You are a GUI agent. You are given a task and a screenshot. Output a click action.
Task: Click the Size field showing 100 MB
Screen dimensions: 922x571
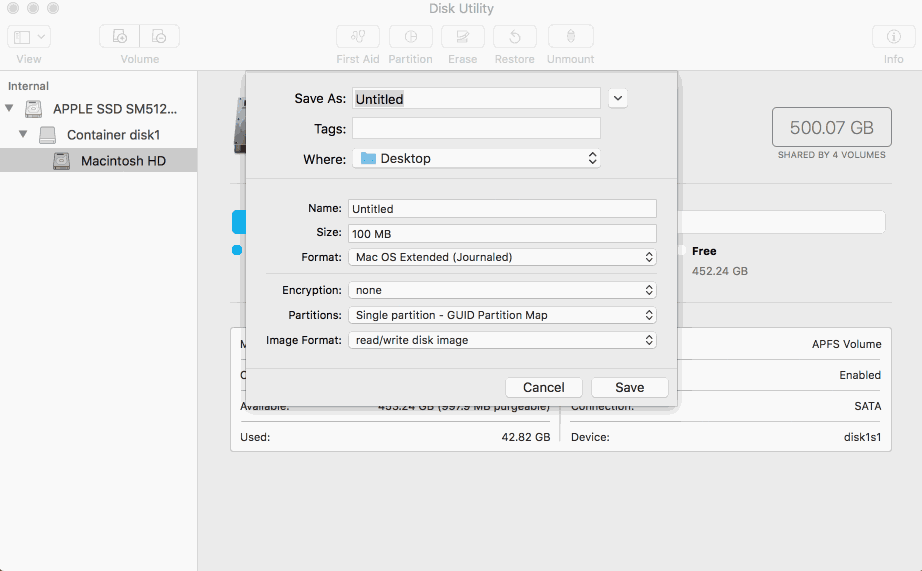[x=502, y=233]
